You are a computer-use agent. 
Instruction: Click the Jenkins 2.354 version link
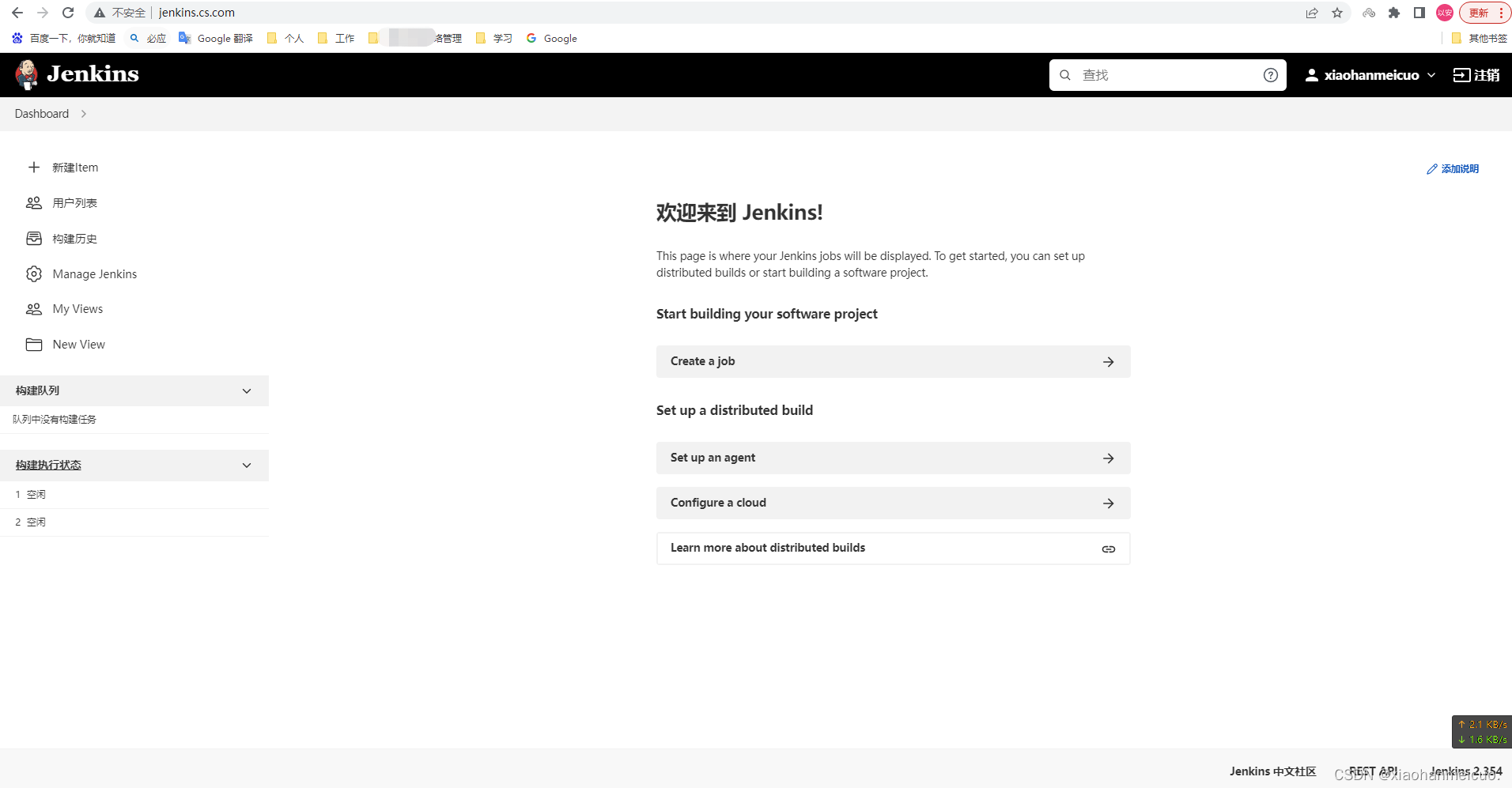[1466, 771]
